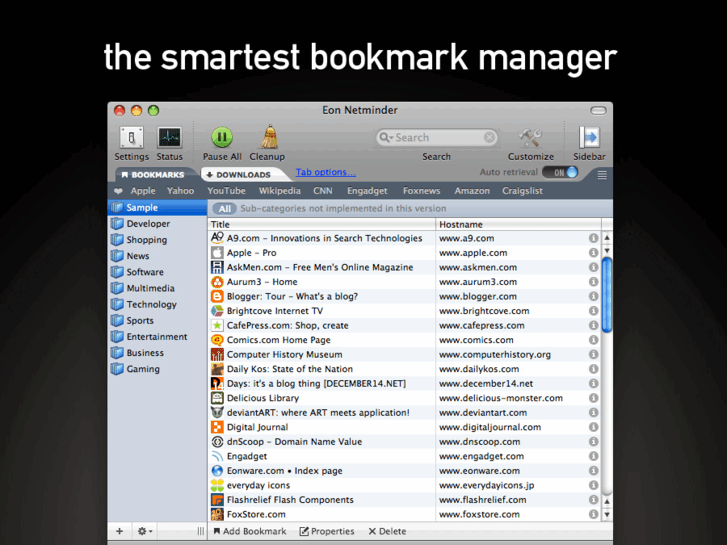Open the Wikipedia quick bookmark
The height and width of the screenshot is (545, 727).
[280, 191]
